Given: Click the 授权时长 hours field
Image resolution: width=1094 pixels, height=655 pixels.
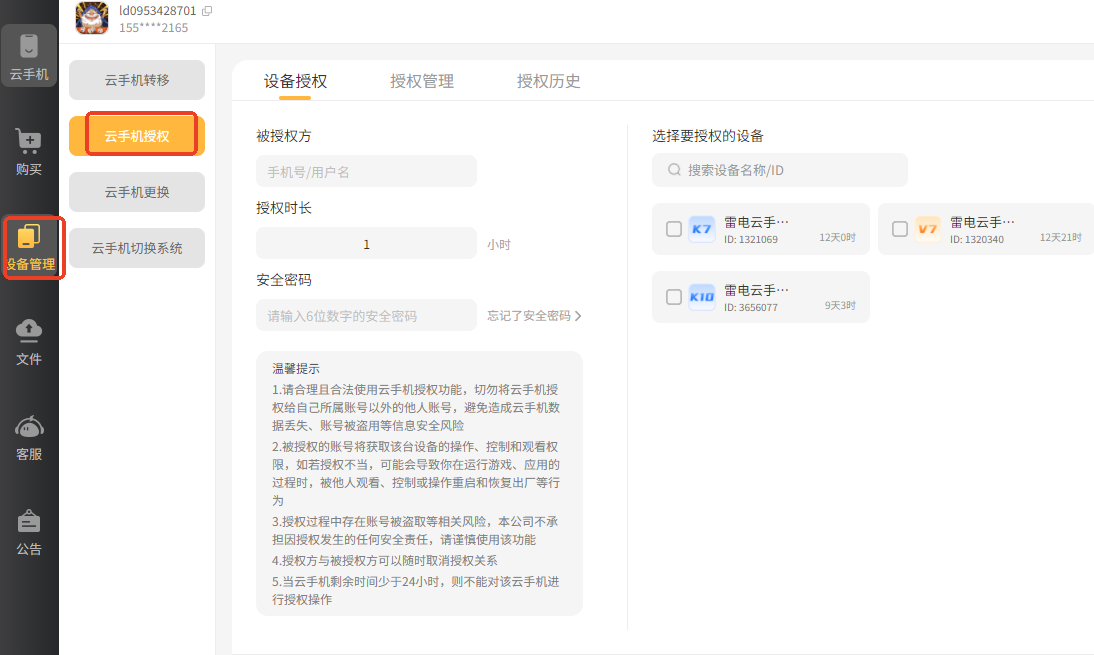Looking at the screenshot, I should (x=366, y=244).
